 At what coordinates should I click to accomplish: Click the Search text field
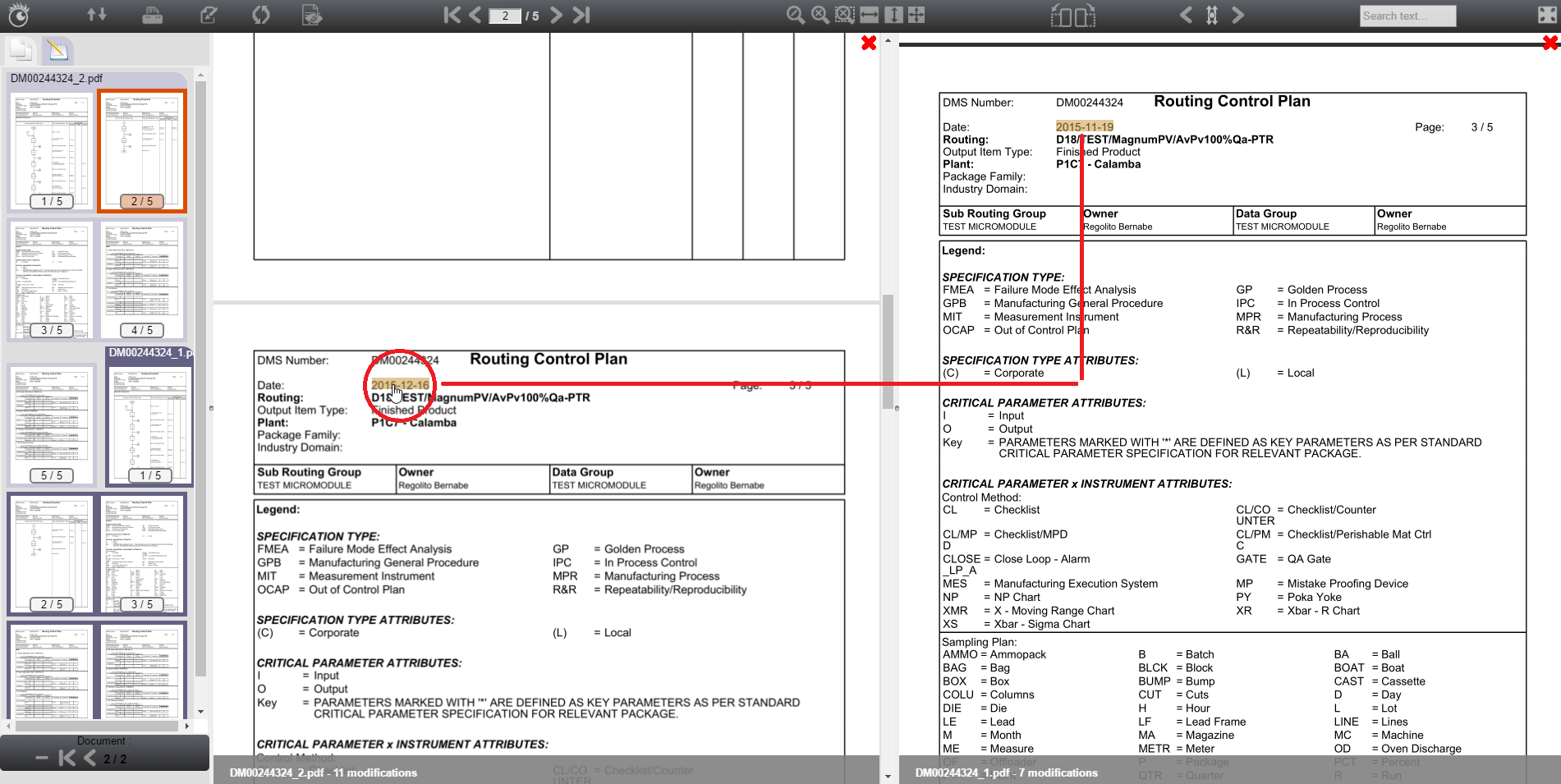pyautogui.click(x=1407, y=16)
